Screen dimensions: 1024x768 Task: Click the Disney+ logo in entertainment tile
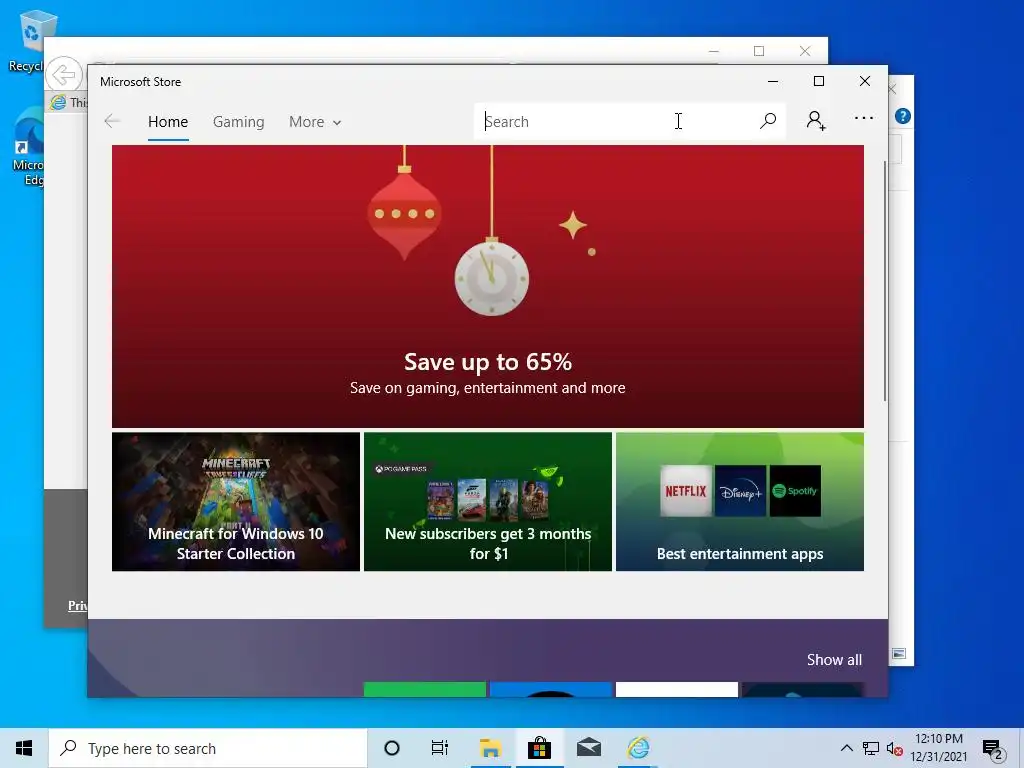coord(741,491)
